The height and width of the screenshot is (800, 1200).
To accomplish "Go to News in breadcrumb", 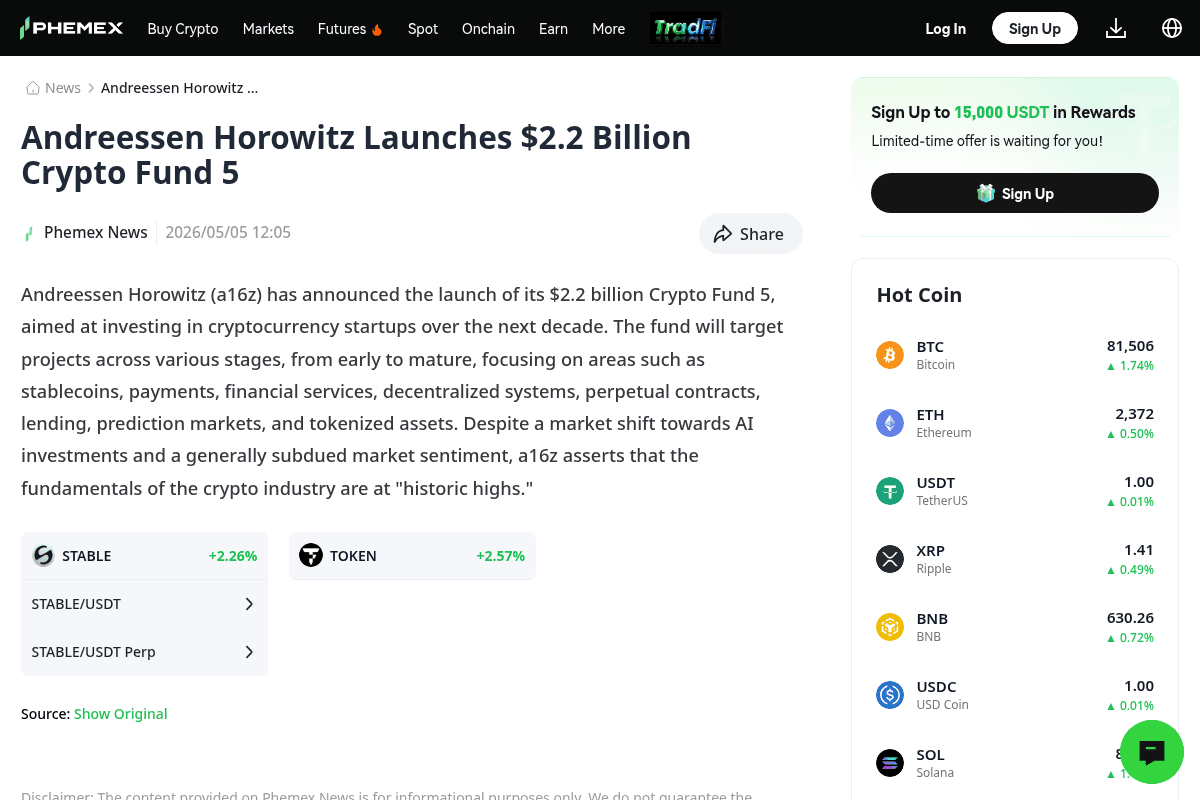I will 63,88.
